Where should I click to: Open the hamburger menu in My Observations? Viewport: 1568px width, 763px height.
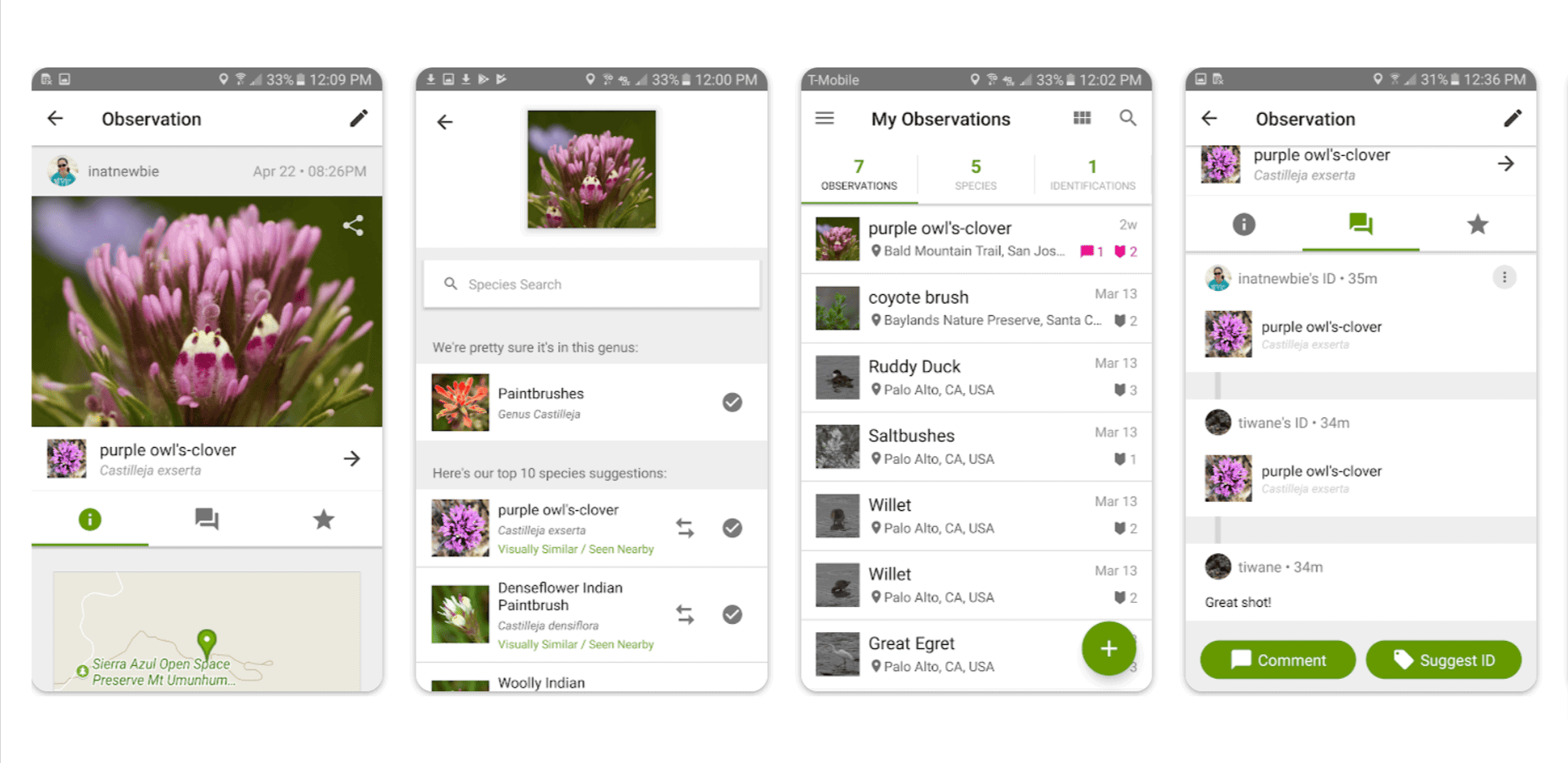click(824, 118)
